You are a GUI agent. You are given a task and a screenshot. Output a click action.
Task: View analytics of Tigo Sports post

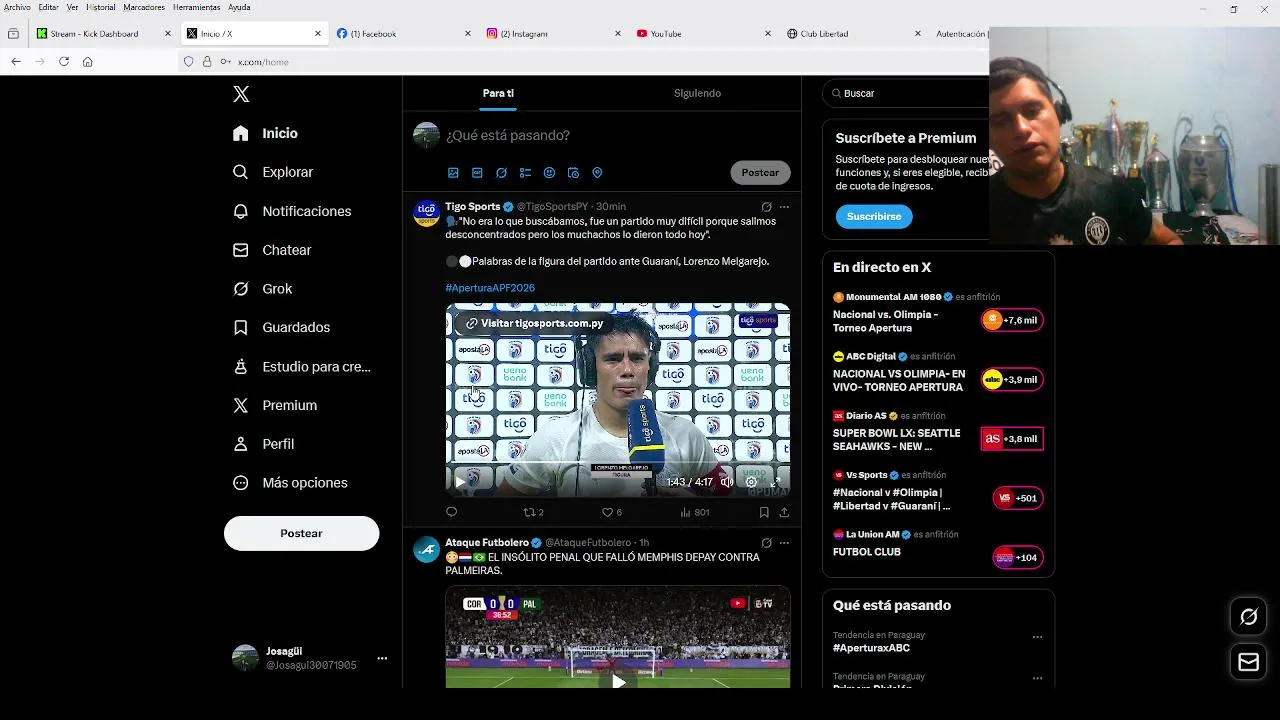694,512
